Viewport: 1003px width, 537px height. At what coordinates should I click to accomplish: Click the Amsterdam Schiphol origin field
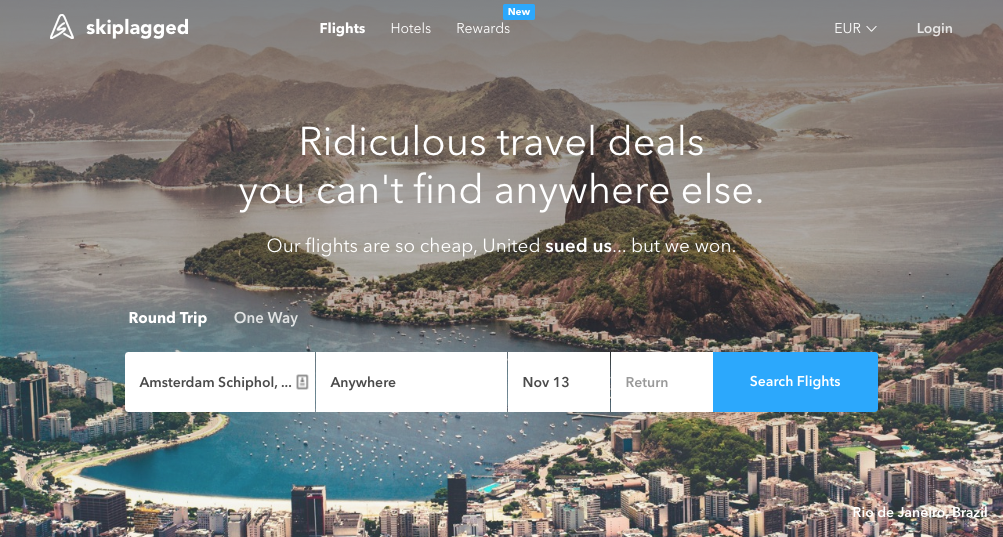(220, 382)
